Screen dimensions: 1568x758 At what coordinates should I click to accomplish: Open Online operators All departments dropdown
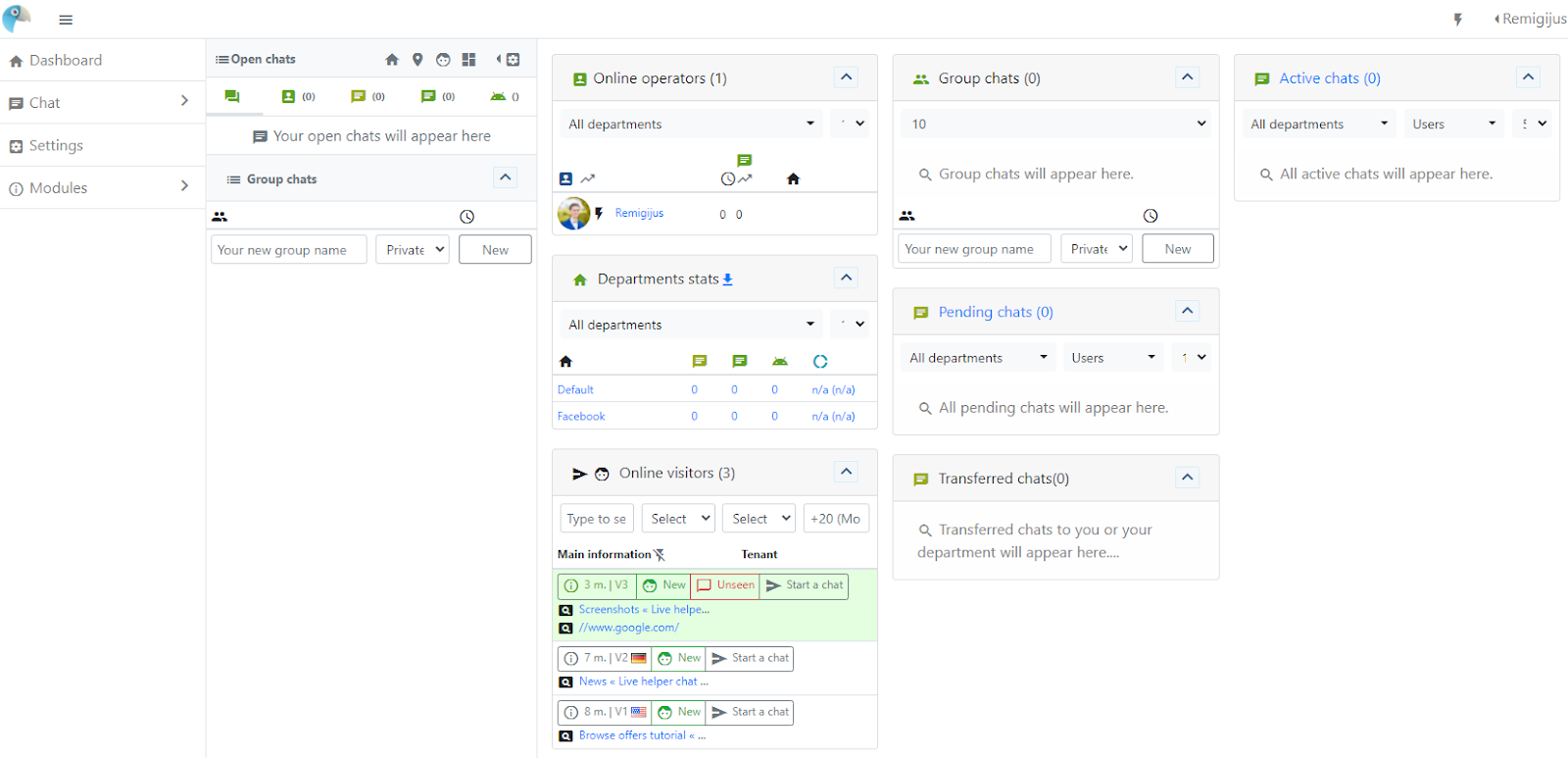point(692,124)
